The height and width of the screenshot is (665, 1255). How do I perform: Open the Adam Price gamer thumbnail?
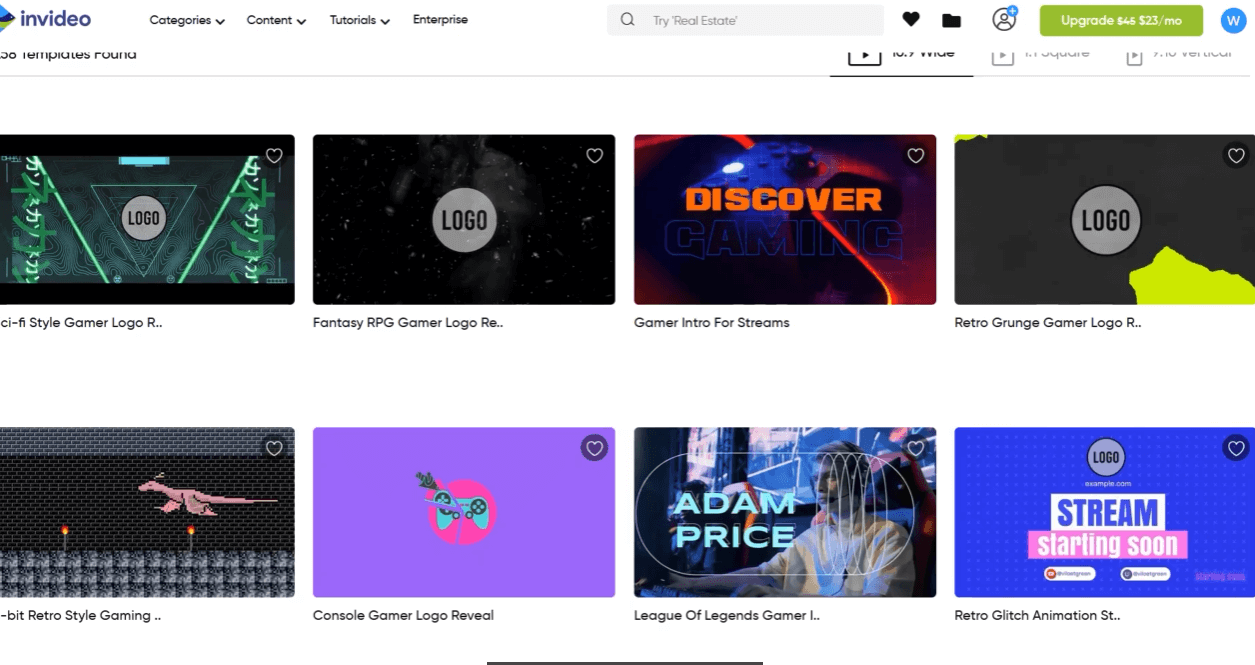pos(785,513)
